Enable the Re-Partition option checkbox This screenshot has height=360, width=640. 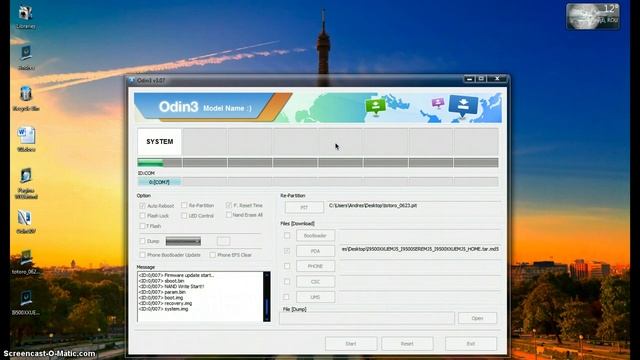(x=184, y=205)
